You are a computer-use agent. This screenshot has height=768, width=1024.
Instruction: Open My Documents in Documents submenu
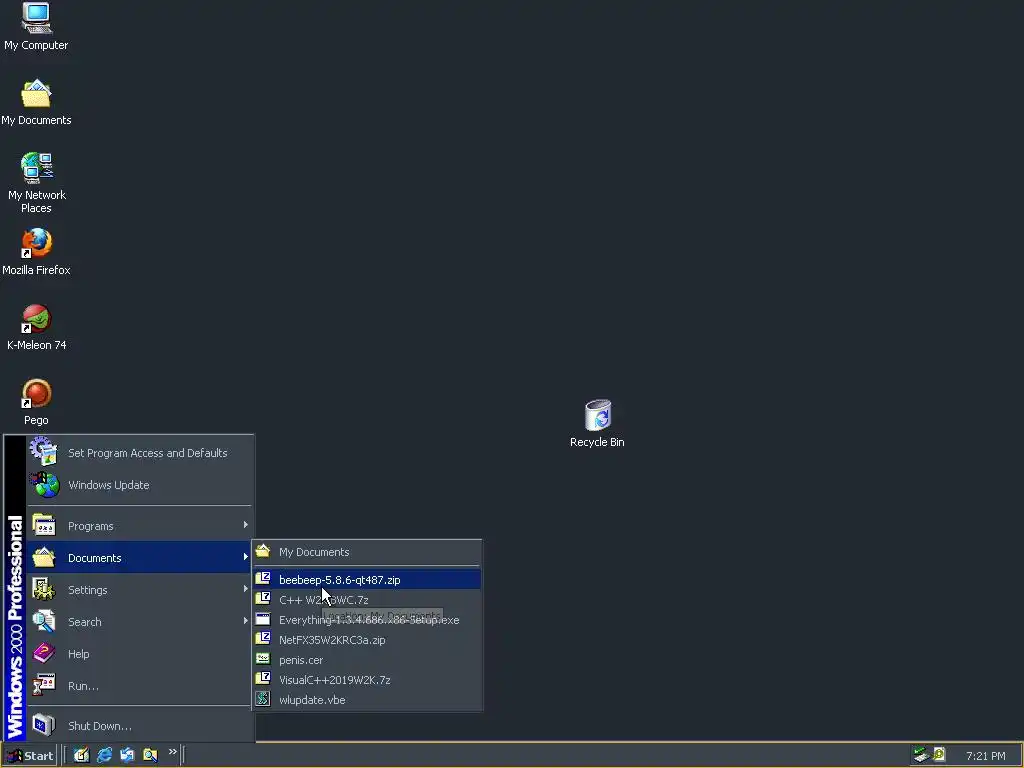367,552
